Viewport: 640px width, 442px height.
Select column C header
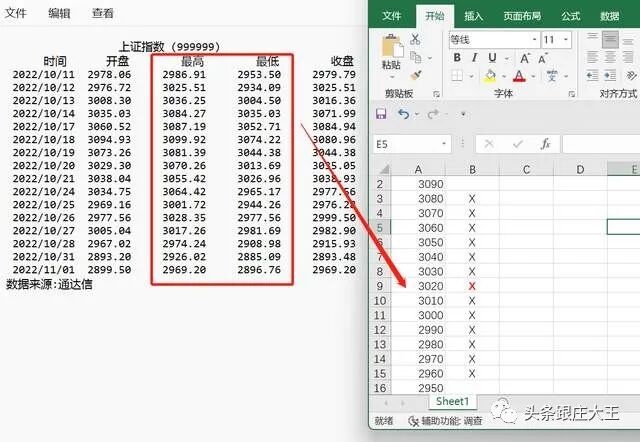(x=527, y=169)
